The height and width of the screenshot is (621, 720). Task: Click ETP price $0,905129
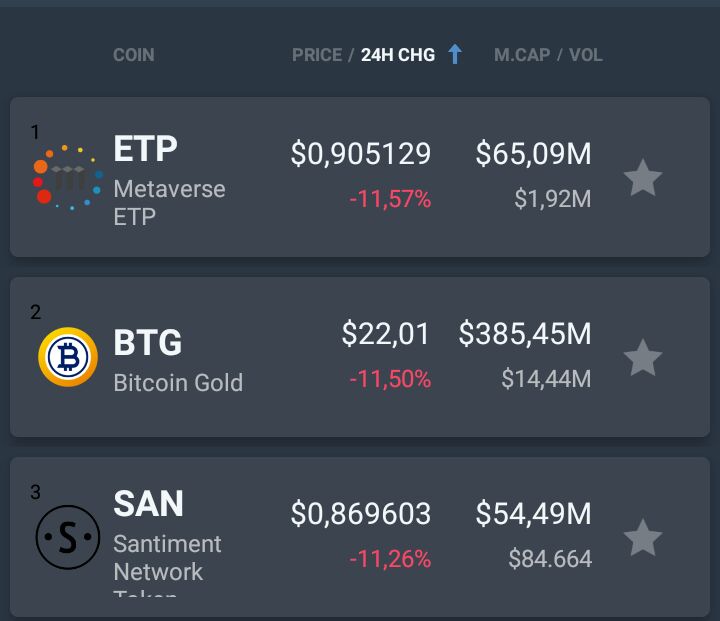click(x=360, y=154)
